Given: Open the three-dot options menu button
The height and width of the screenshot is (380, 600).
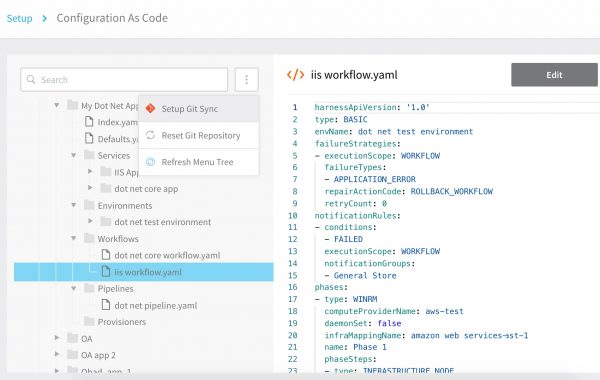Looking at the screenshot, I should (246, 80).
